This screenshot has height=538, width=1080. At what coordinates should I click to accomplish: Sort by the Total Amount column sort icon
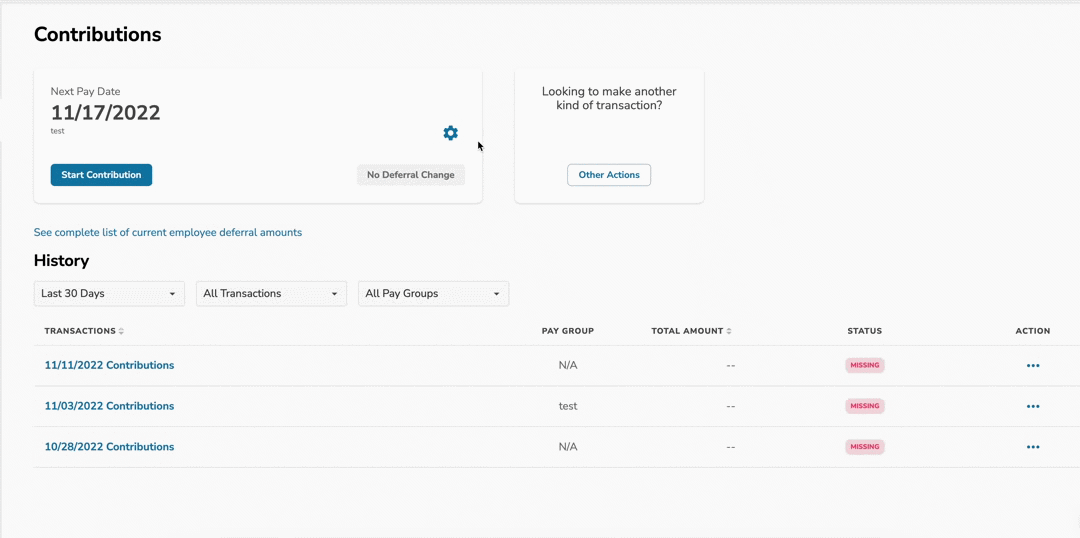click(729, 331)
